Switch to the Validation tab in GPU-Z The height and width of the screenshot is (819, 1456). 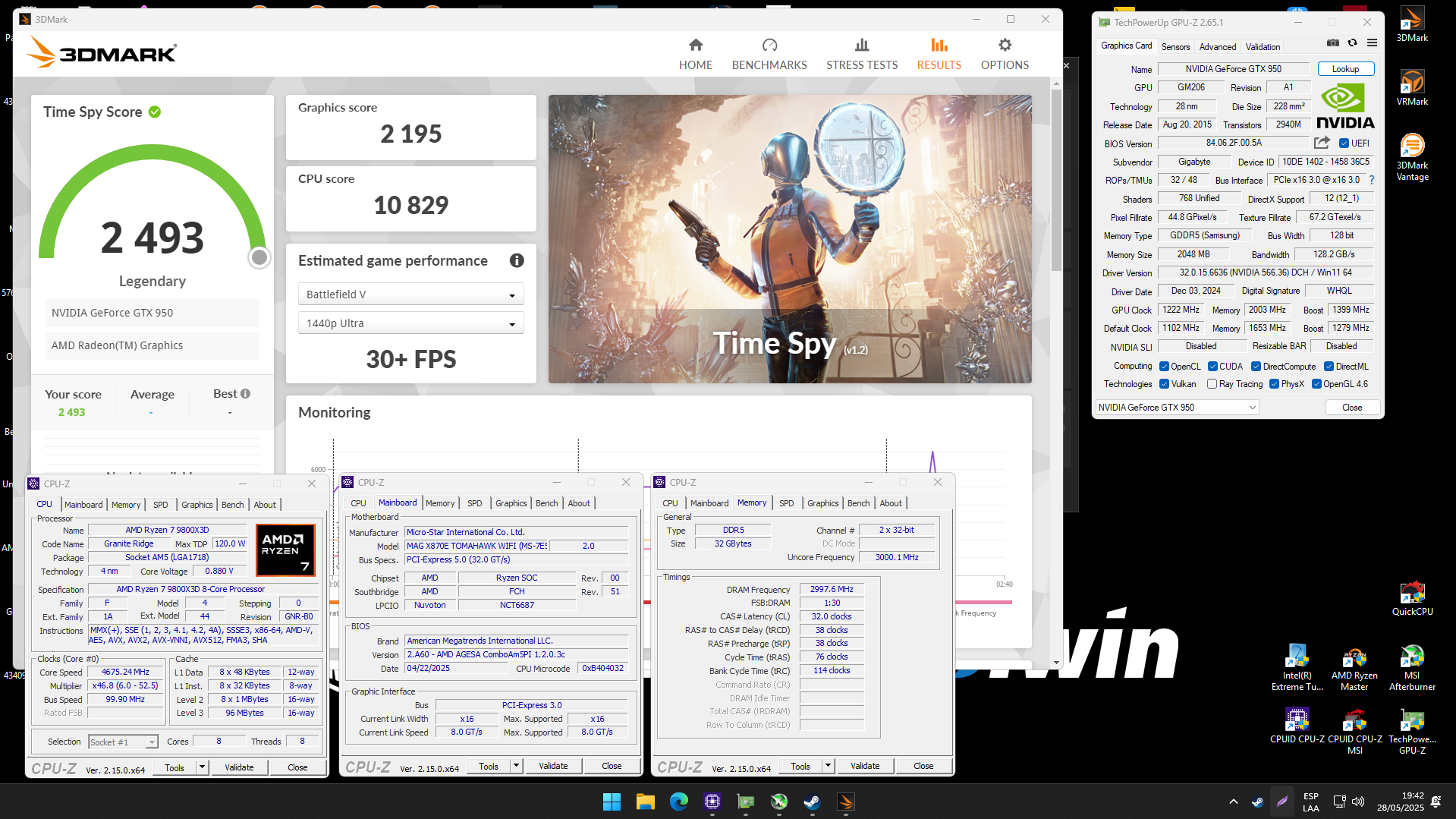pyautogui.click(x=1263, y=47)
